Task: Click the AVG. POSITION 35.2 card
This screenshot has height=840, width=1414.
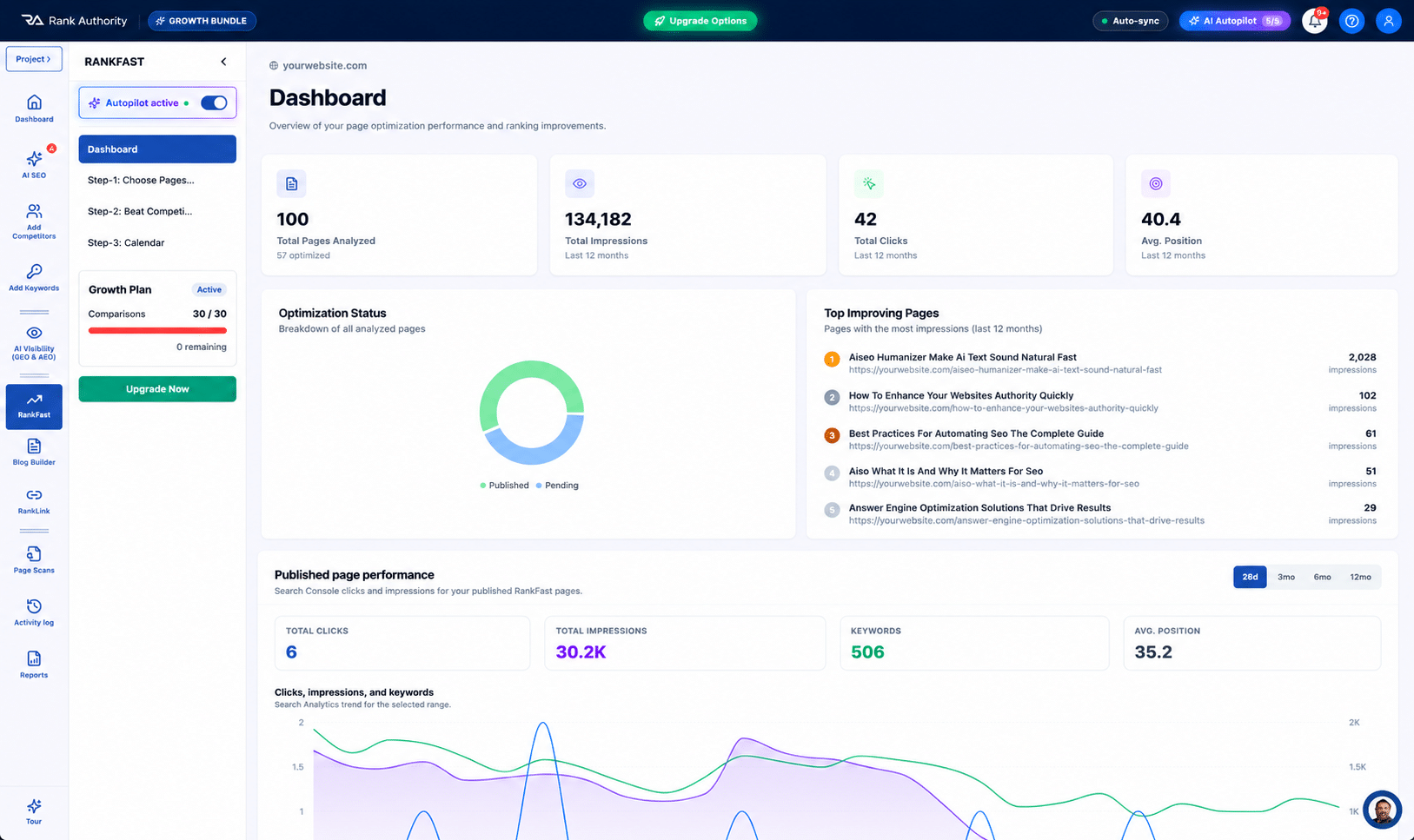Action: tap(1251, 643)
